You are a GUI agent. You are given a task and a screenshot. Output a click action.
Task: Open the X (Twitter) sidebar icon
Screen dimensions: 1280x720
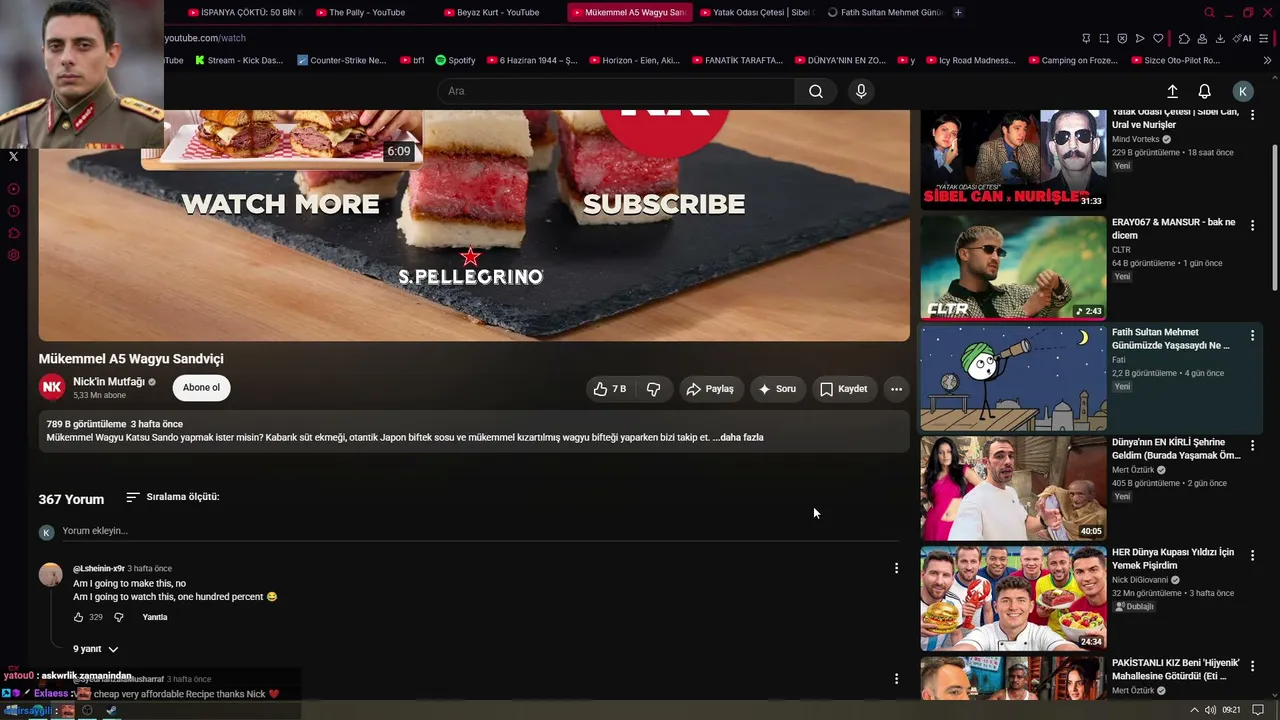(x=13, y=156)
